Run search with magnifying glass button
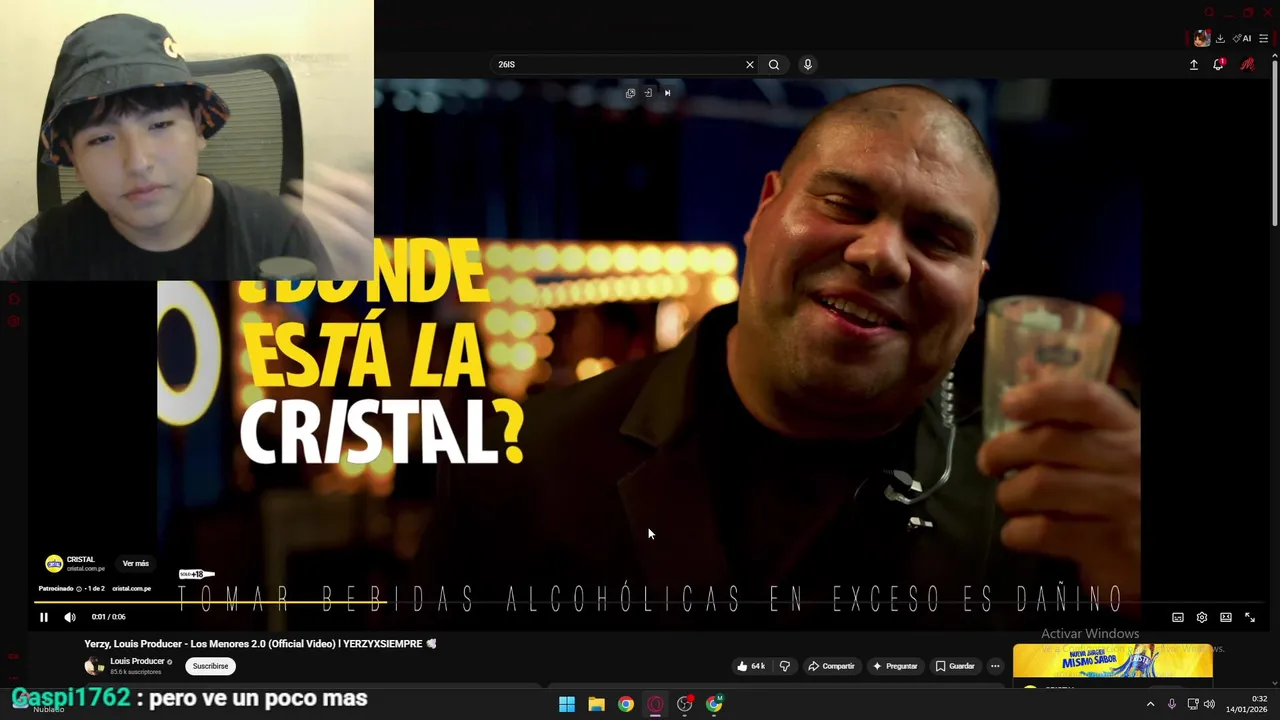 (774, 64)
